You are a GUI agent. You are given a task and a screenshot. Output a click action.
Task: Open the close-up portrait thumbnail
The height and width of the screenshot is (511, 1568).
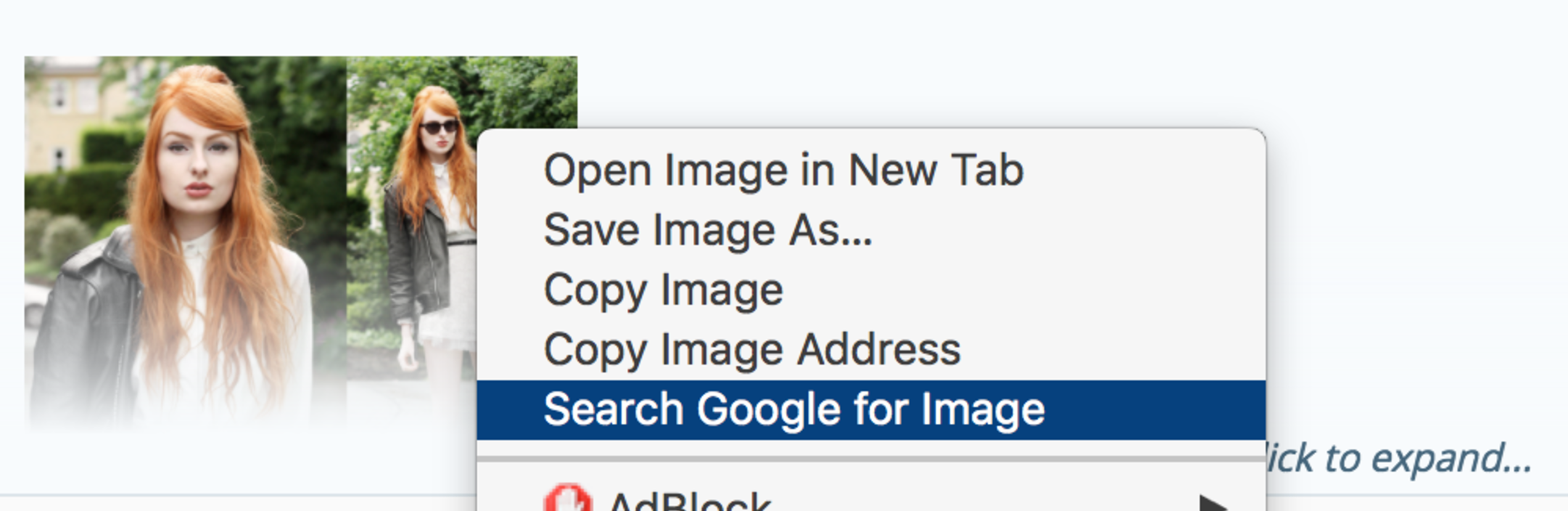click(185, 240)
